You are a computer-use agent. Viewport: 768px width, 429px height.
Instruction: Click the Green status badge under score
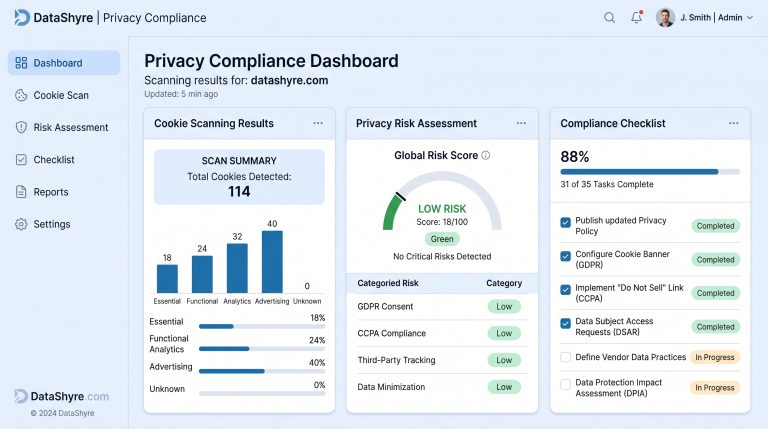coord(442,239)
